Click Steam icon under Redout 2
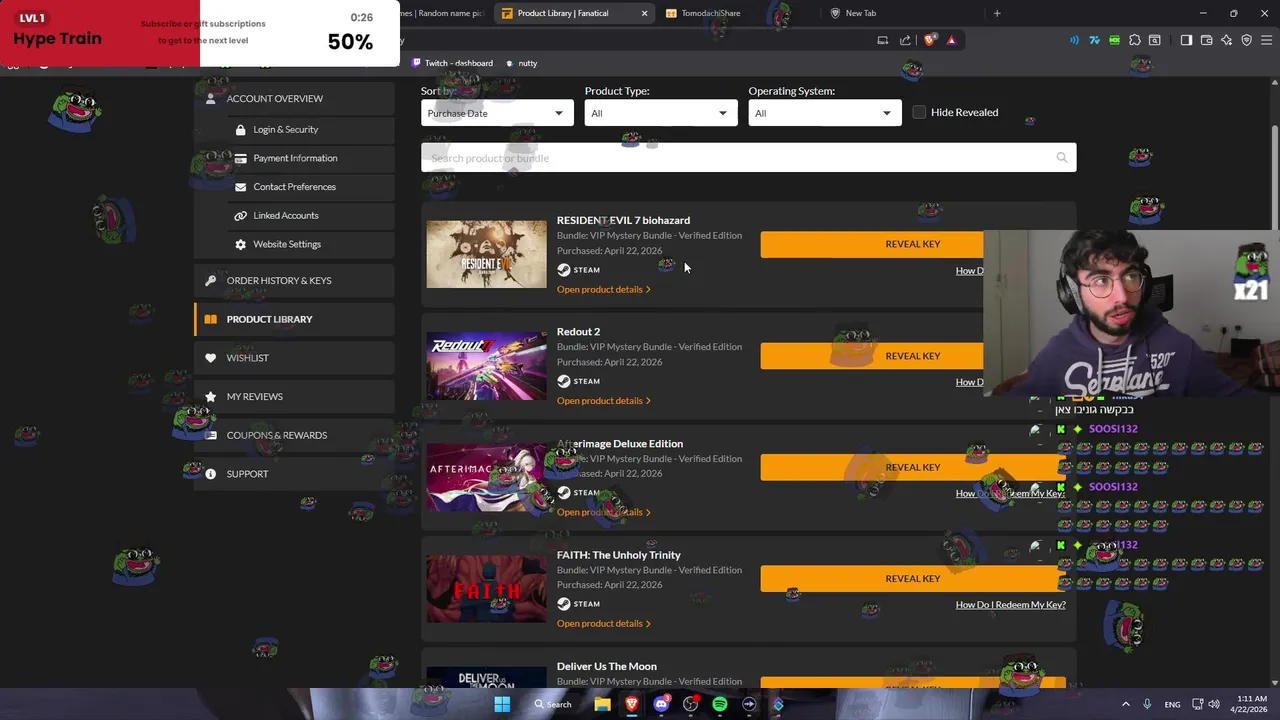 (x=564, y=381)
